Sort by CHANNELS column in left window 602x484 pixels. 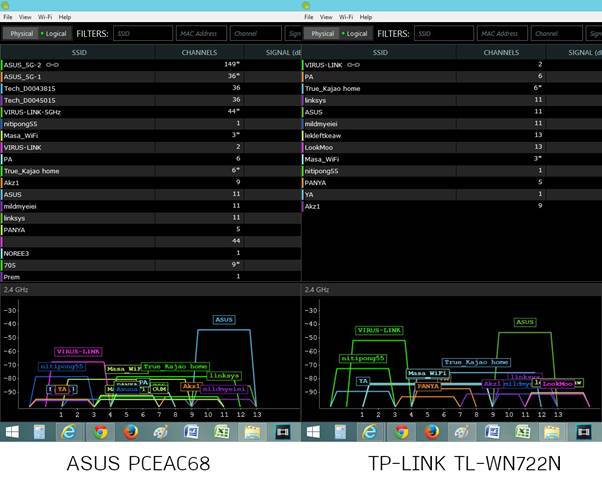(x=199, y=52)
